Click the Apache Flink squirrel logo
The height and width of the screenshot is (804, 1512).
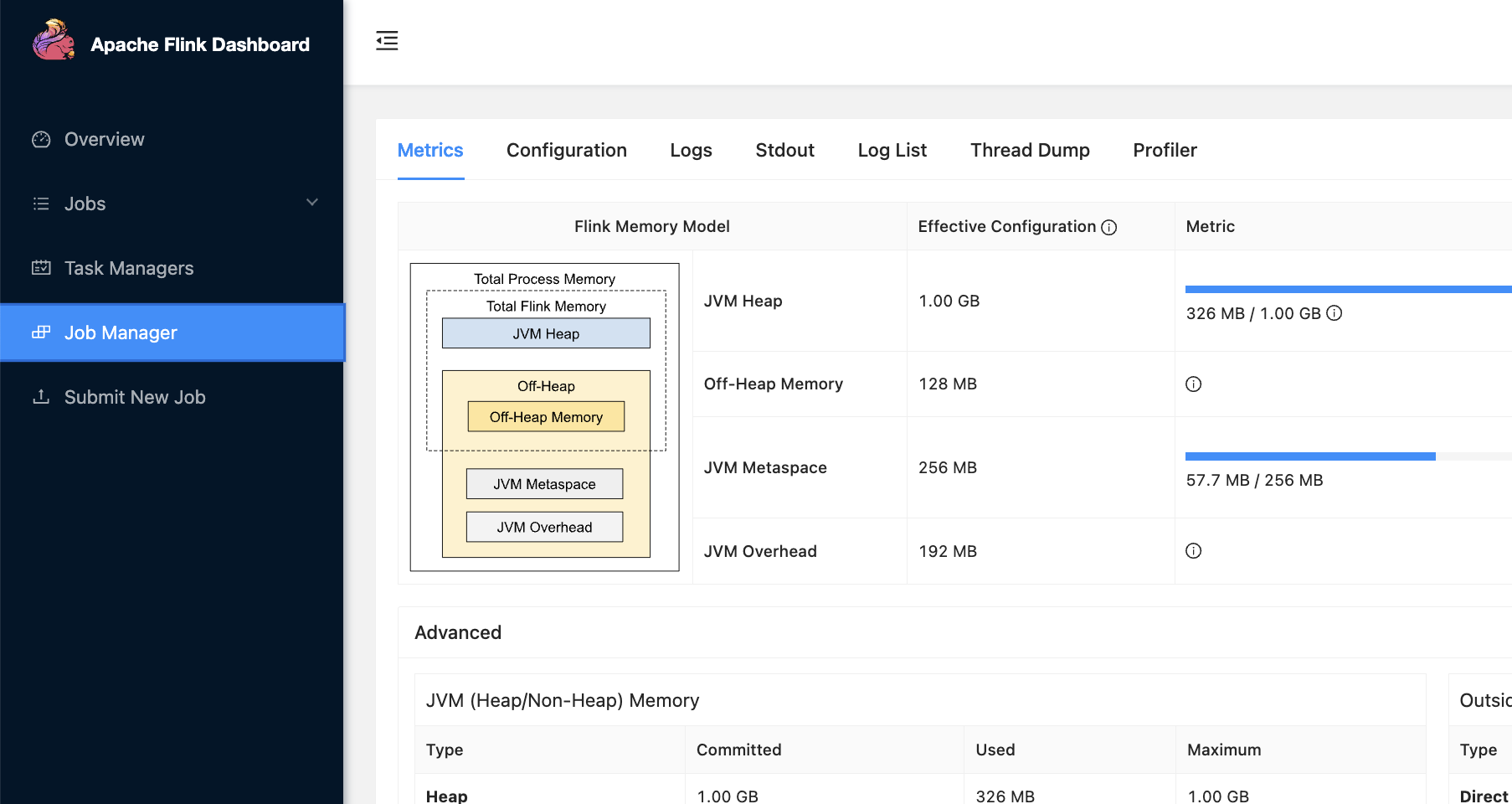tap(53, 41)
